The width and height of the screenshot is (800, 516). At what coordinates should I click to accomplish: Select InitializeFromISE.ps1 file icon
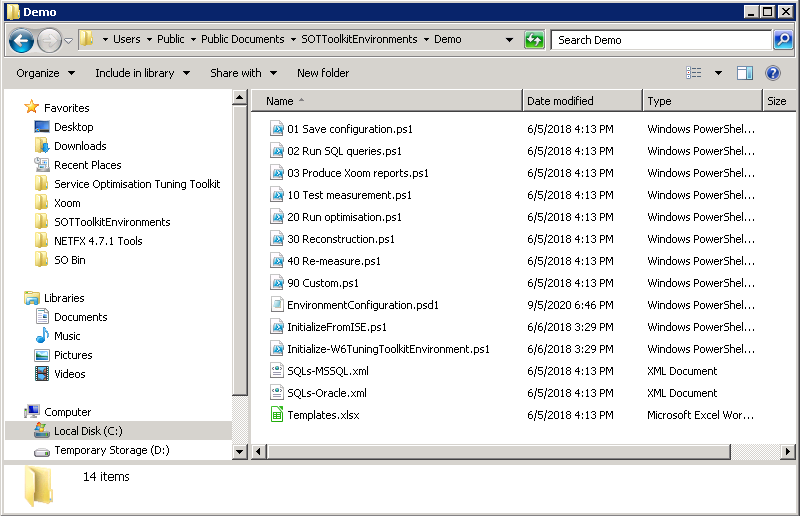277,327
